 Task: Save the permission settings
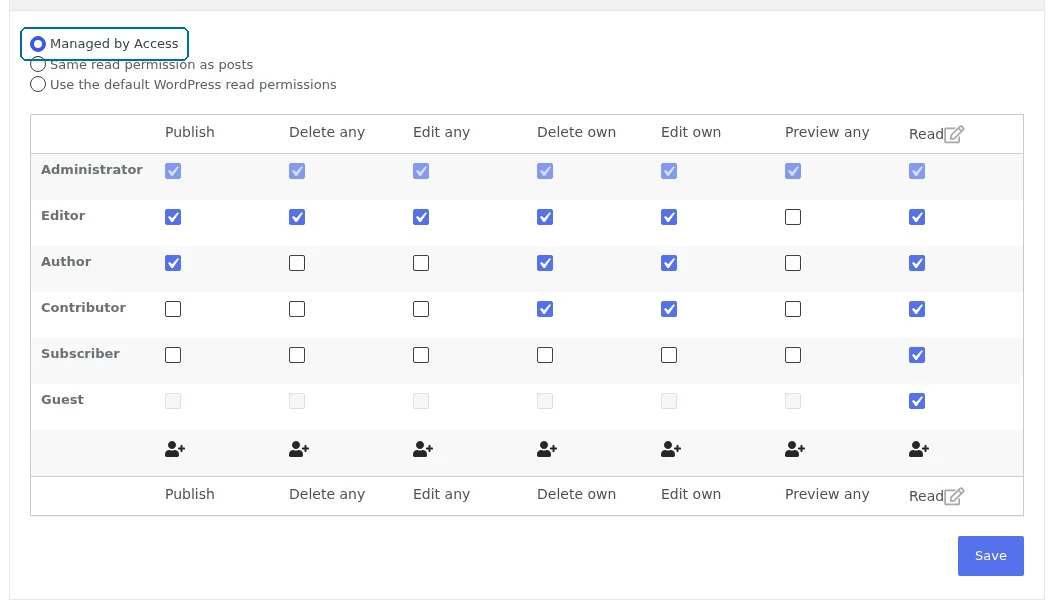pos(991,556)
